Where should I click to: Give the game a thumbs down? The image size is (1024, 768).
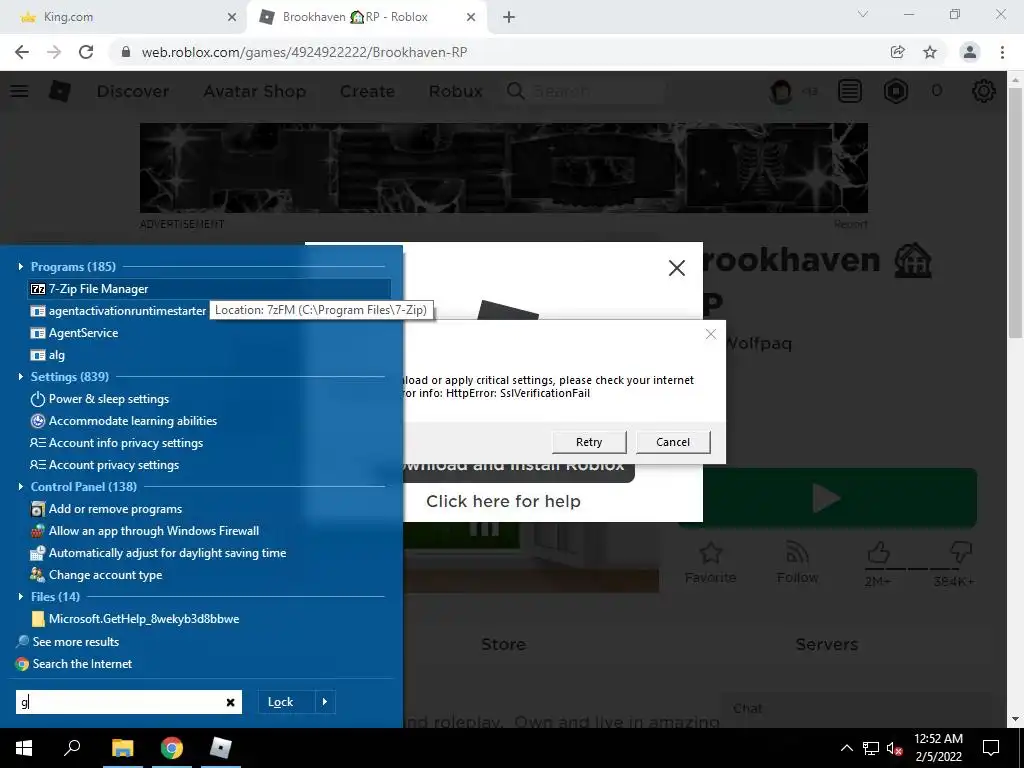(960, 553)
